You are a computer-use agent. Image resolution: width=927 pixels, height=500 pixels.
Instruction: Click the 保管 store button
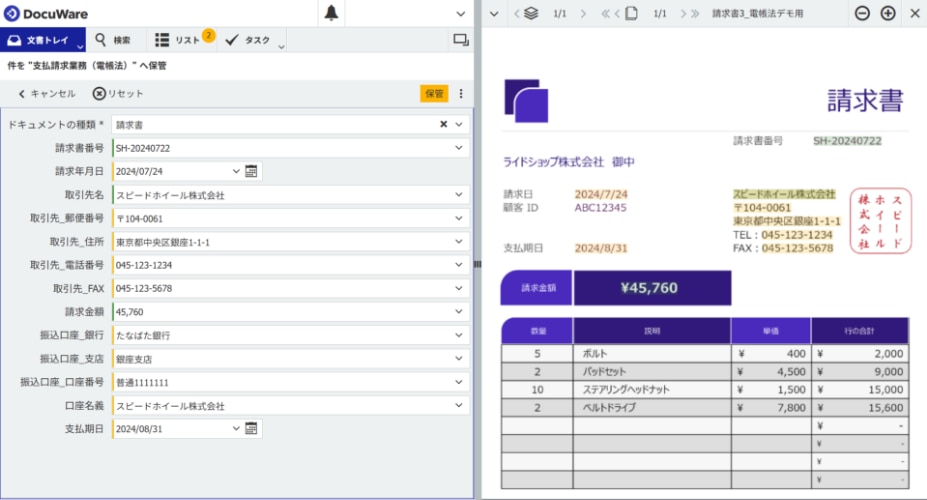coord(434,94)
